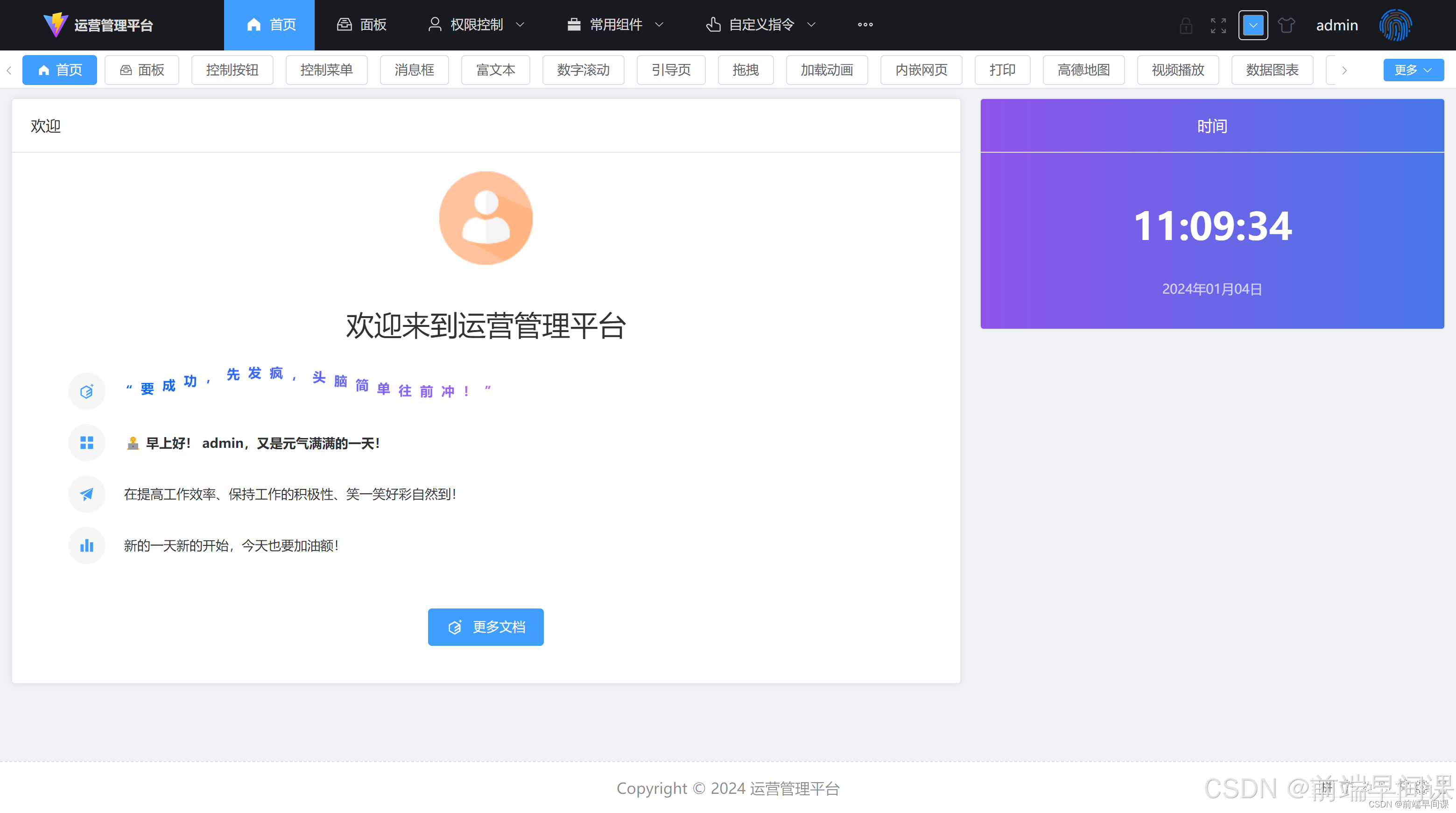
Task: Click the bar chart icon
Action: [86, 545]
